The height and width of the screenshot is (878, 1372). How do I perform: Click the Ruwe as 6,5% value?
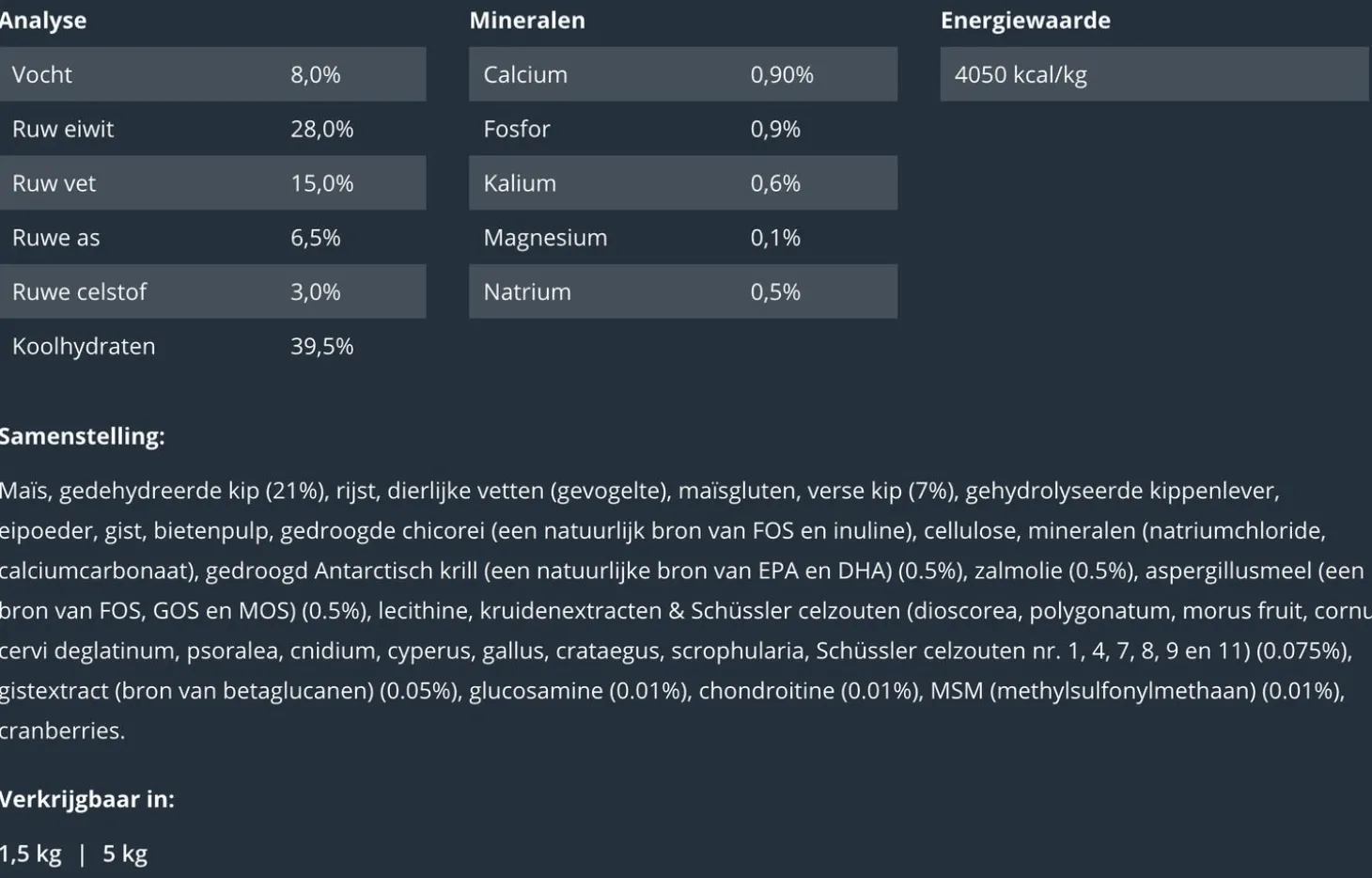click(x=315, y=238)
